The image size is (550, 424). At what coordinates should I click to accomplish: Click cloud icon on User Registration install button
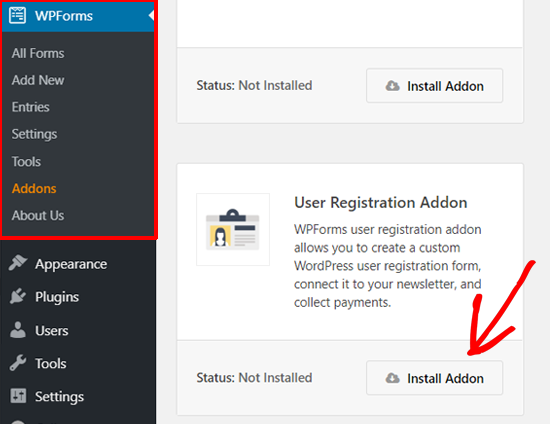pyautogui.click(x=393, y=378)
